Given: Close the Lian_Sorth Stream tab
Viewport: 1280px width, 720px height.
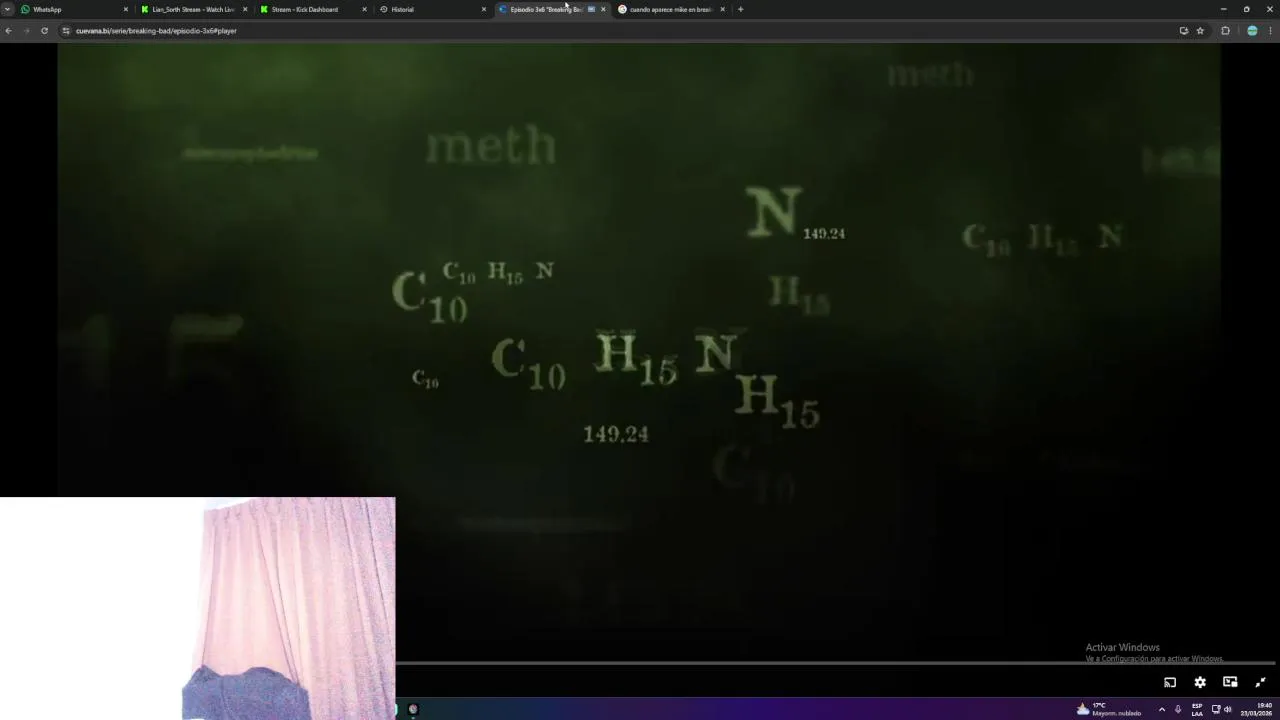Looking at the screenshot, I should click(245, 9).
